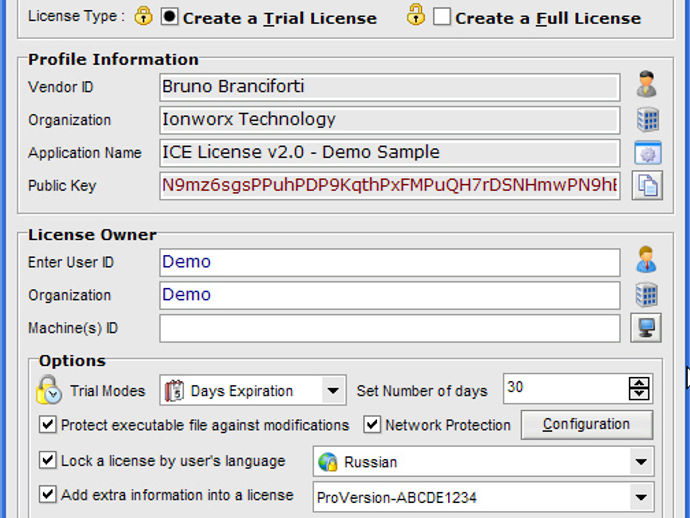Click building icon beside License Owner Organization
690x518 pixels.
pos(647,294)
